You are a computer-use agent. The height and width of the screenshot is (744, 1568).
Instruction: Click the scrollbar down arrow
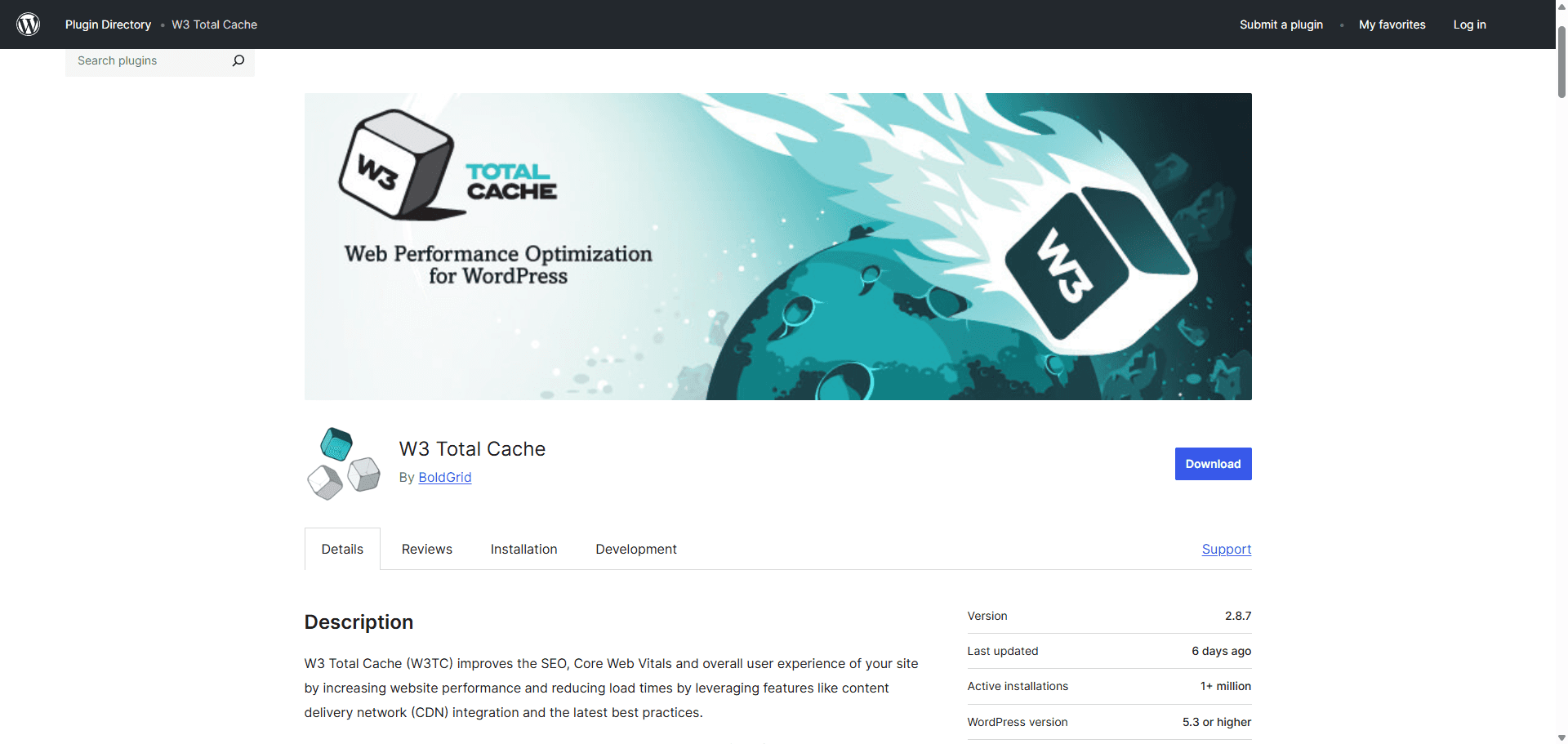point(1561,737)
